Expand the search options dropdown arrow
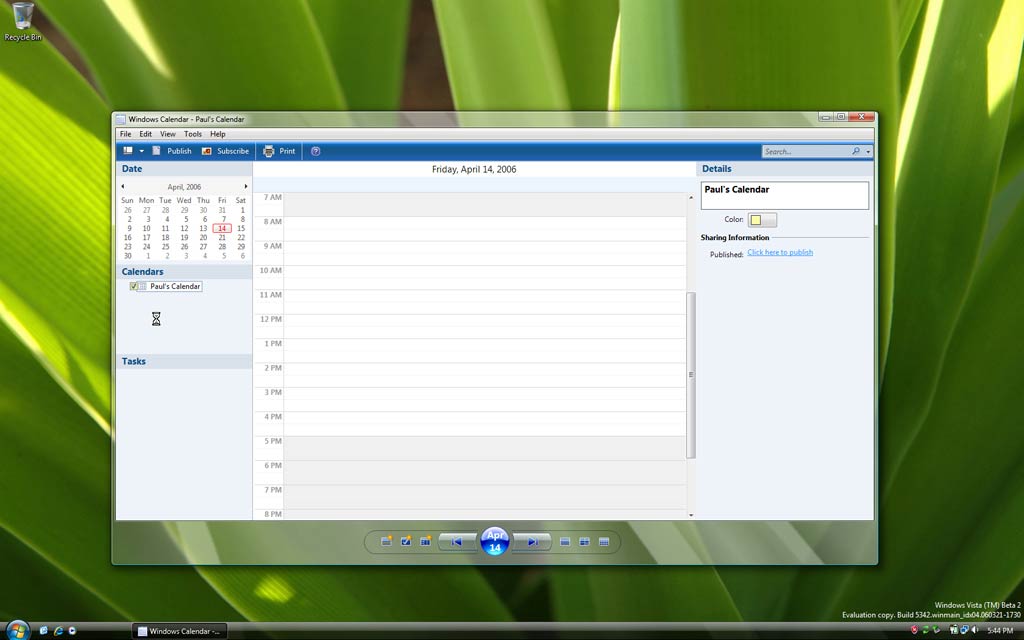The image size is (1024, 640). pyautogui.click(x=868, y=152)
